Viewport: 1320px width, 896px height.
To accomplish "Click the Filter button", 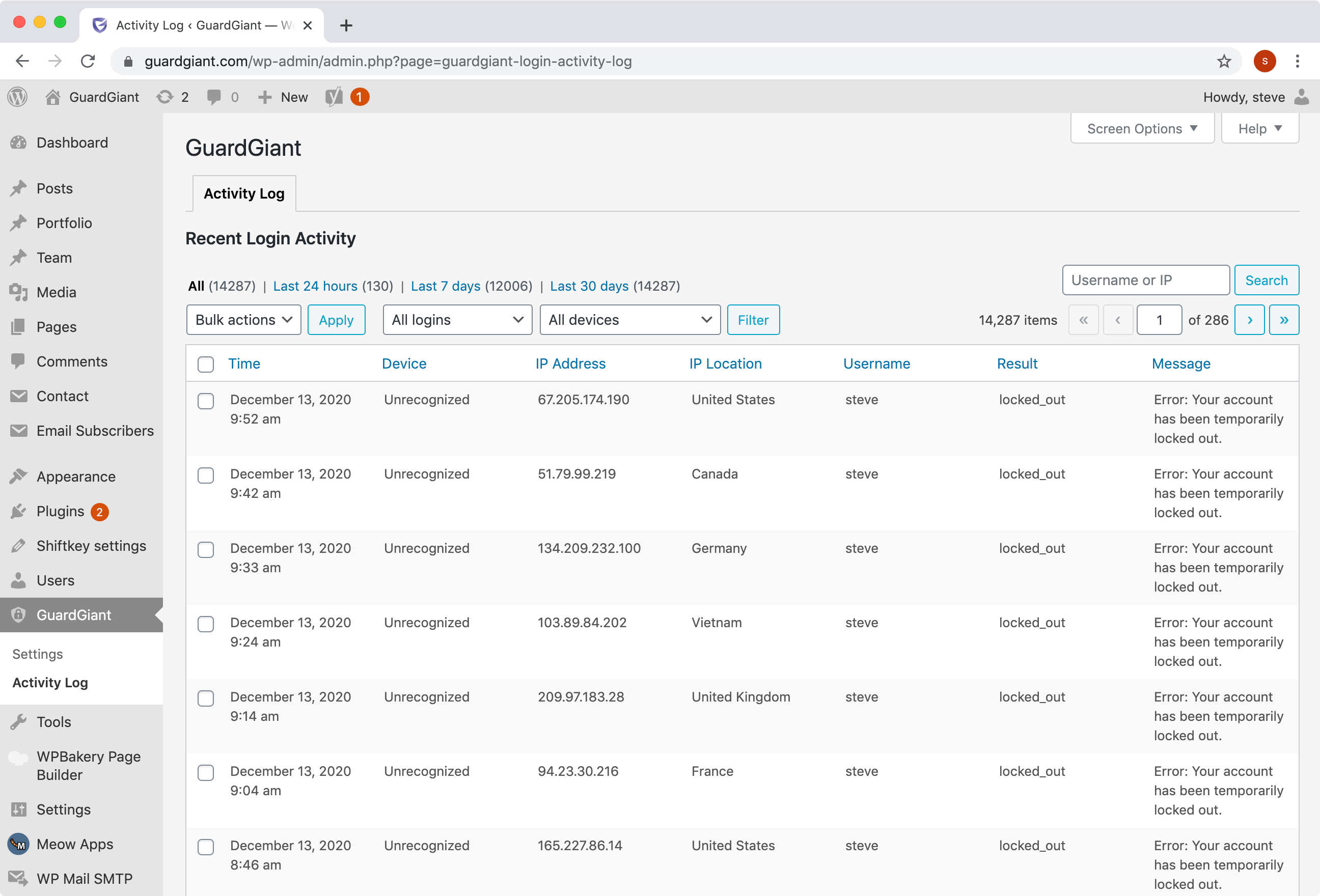I will 753,320.
